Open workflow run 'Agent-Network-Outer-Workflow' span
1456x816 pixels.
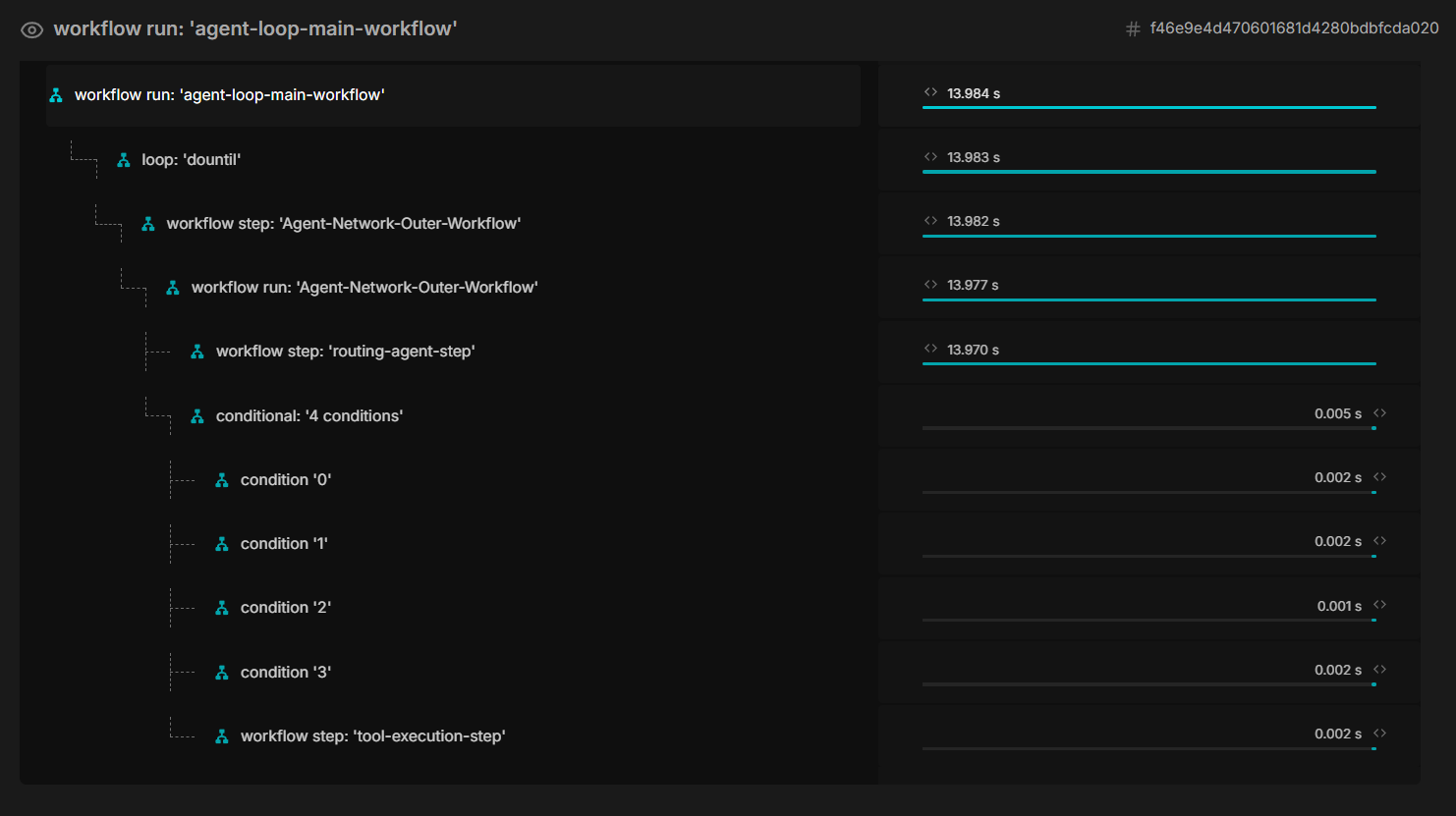coord(364,288)
